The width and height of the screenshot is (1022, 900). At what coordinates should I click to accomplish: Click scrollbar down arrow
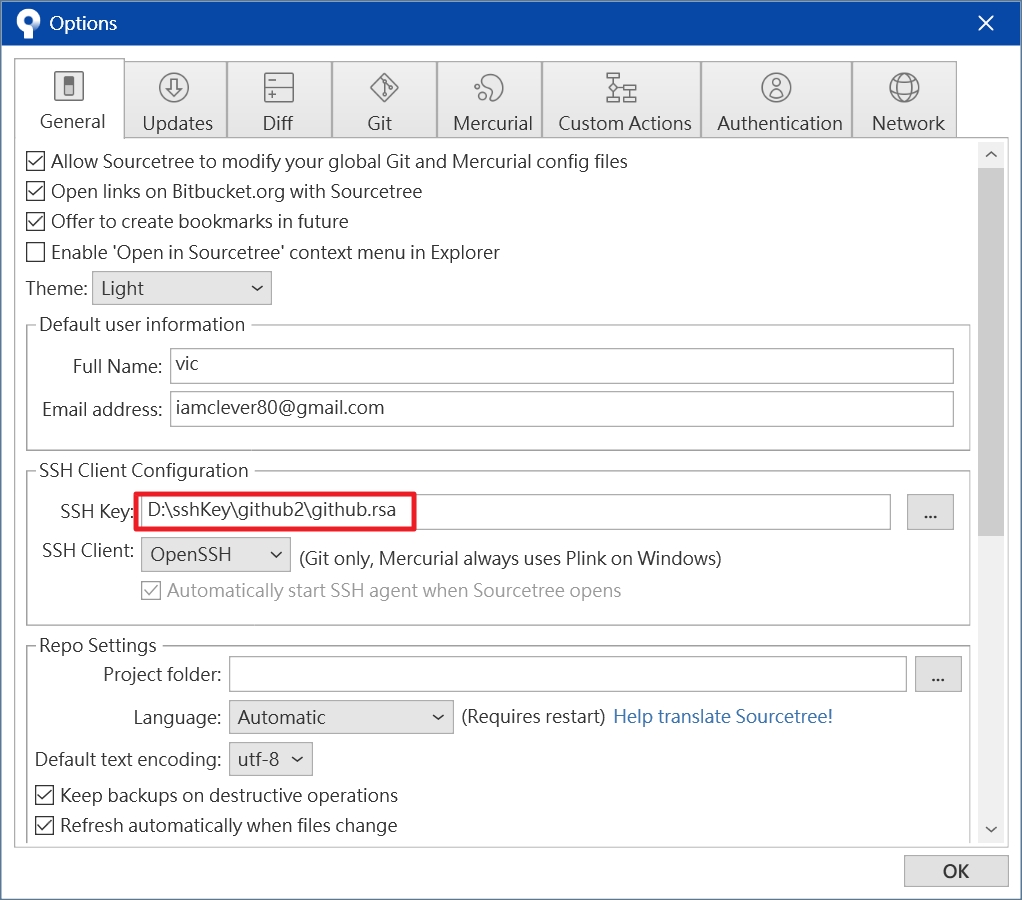(991, 830)
